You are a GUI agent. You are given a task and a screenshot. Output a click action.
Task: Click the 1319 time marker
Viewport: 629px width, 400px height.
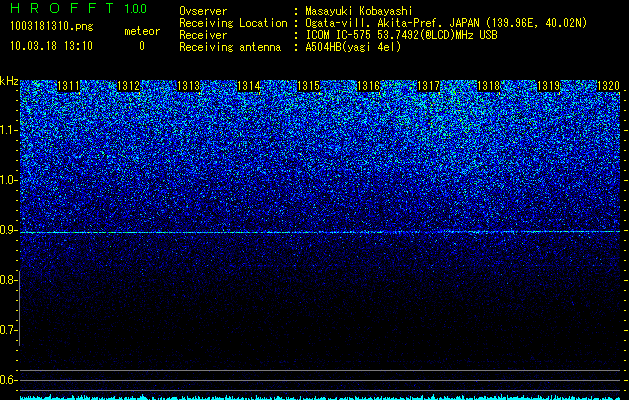pos(548,86)
